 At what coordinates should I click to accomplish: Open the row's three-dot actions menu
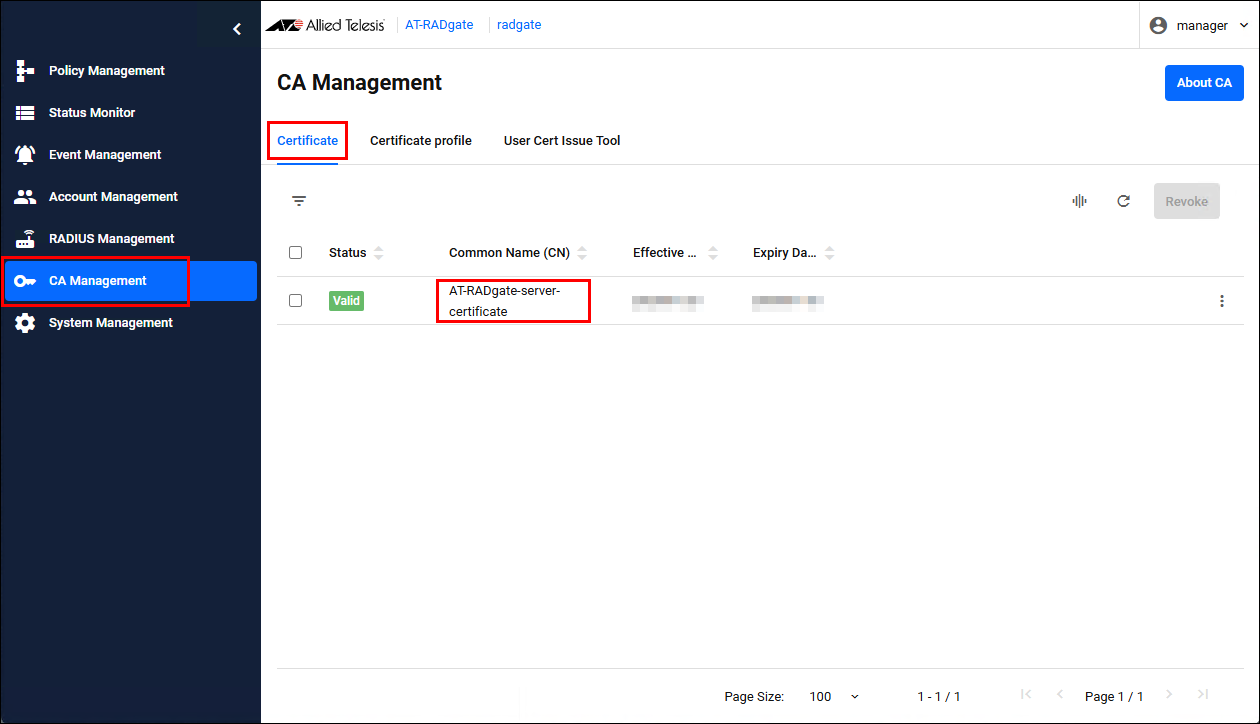[1221, 301]
